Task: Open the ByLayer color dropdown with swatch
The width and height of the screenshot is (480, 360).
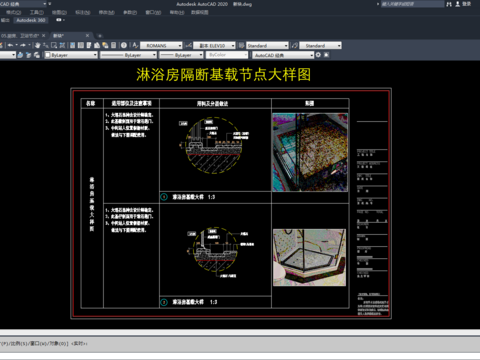Action: click(71, 55)
